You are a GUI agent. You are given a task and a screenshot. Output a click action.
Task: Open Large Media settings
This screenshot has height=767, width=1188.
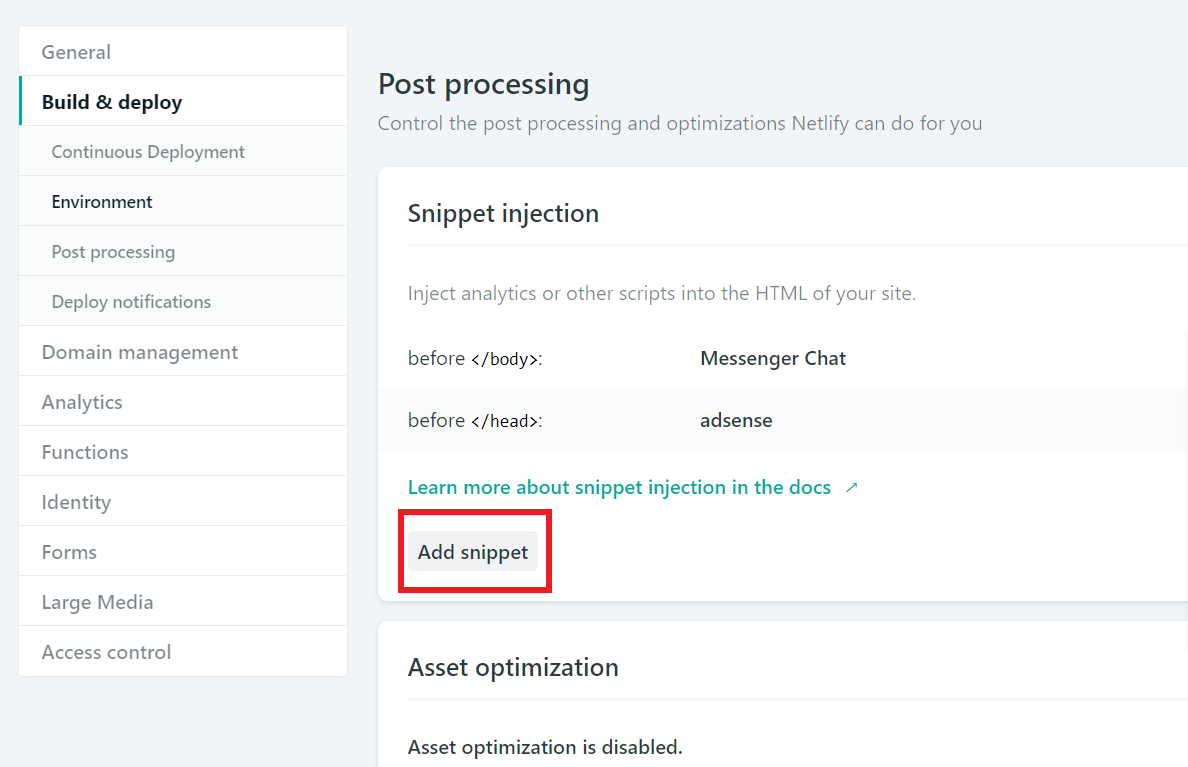[97, 602]
